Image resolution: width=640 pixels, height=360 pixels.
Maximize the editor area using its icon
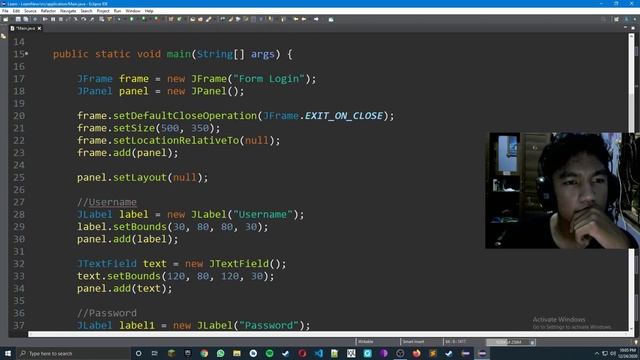coord(633,28)
